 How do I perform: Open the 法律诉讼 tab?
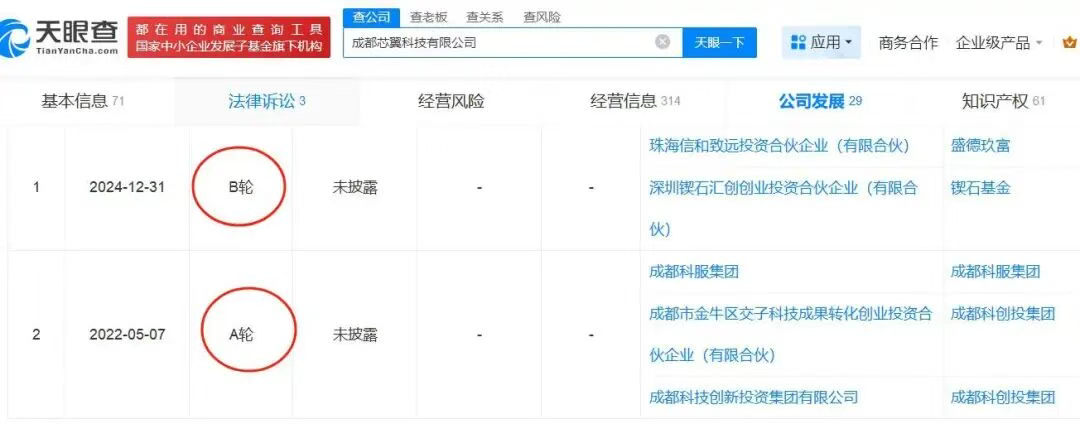click(267, 102)
